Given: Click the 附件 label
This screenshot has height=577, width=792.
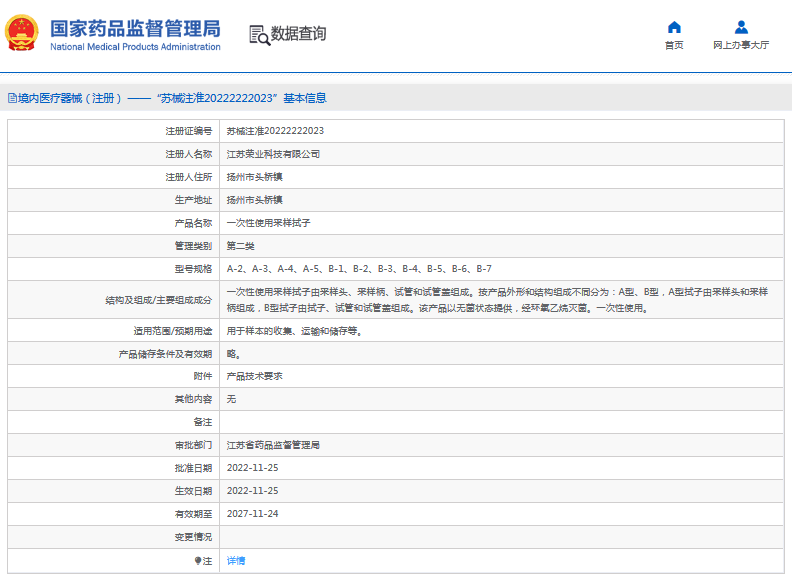Looking at the screenshot, I should pos(203,376).
